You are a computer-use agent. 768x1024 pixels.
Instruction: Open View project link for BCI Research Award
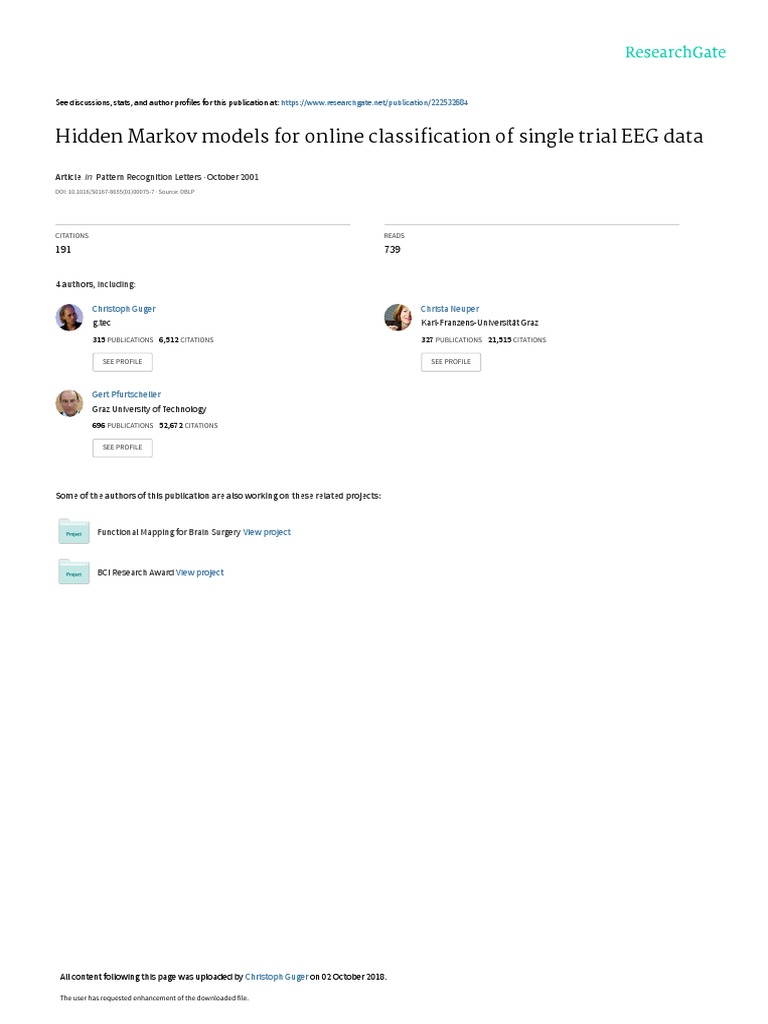200,572
